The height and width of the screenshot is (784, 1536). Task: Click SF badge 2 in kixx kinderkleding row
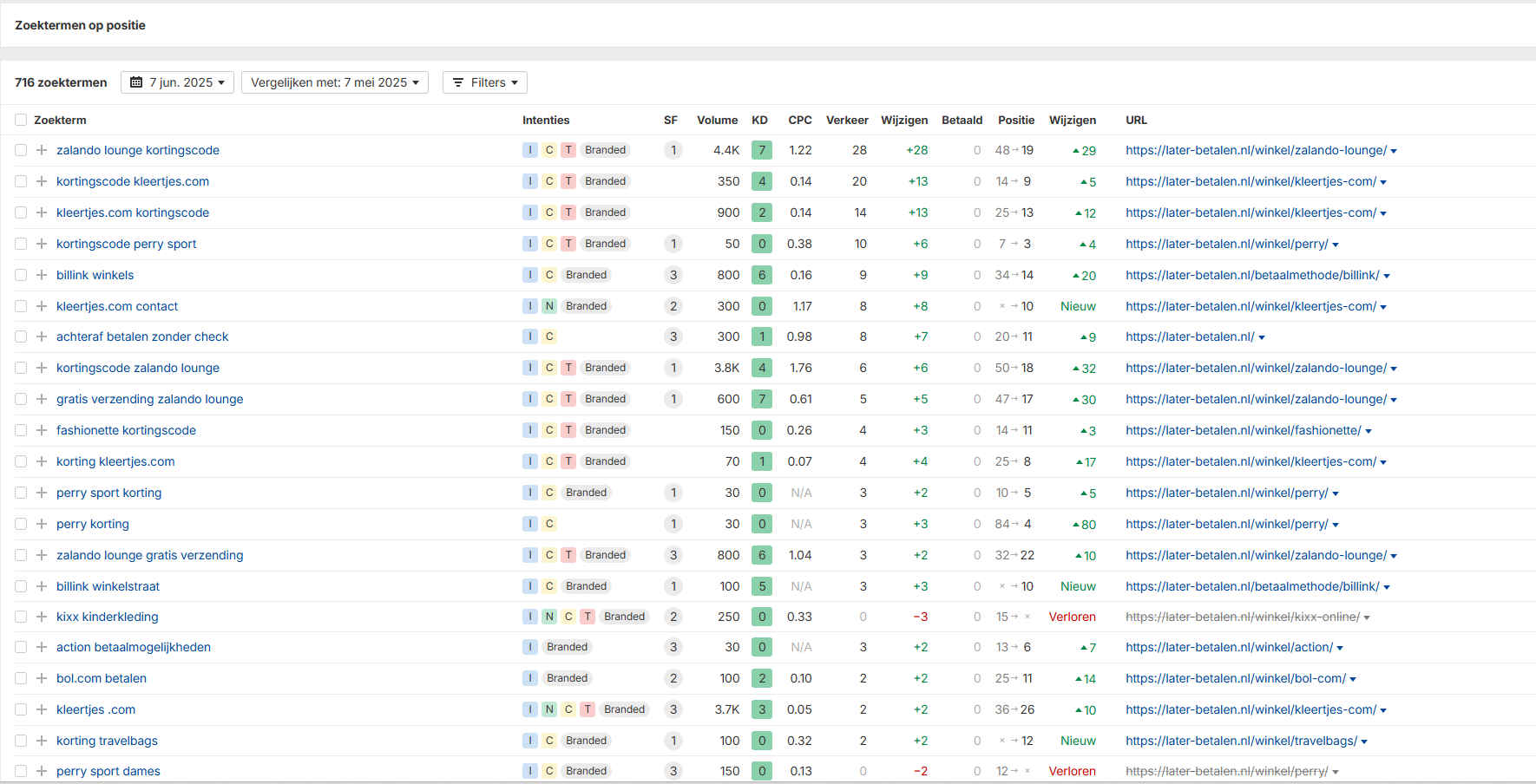[x=673, y=617]
